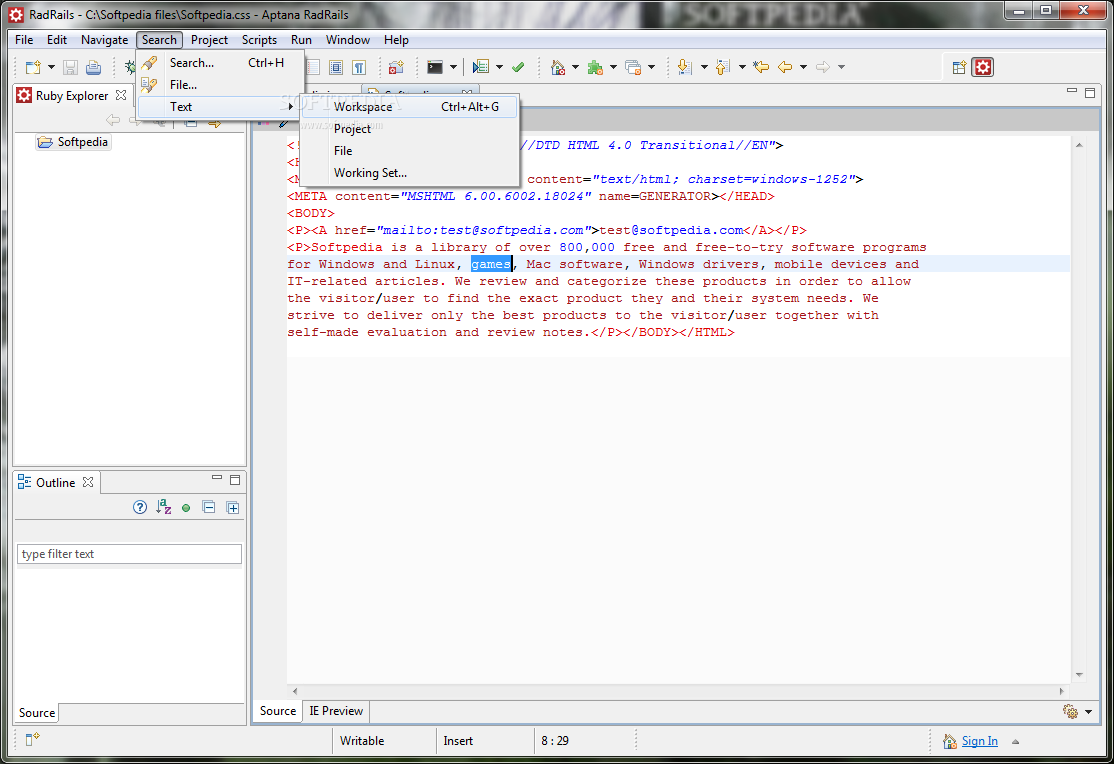The image size is (1114, 764).
Task: Click the New file wizard icon
Action: 33,68
